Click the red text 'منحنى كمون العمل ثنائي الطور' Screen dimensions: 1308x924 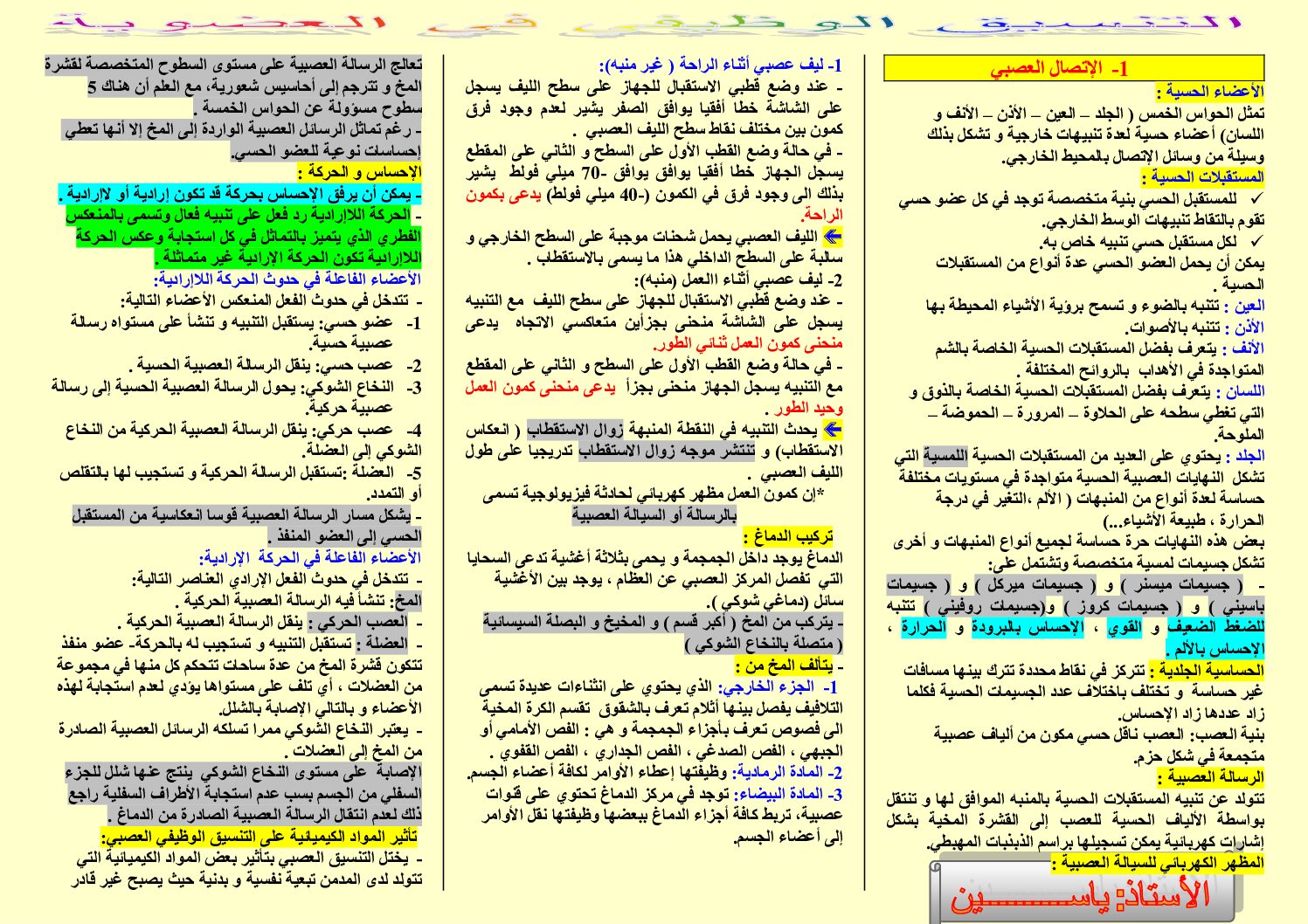click(x=748, y=344)
